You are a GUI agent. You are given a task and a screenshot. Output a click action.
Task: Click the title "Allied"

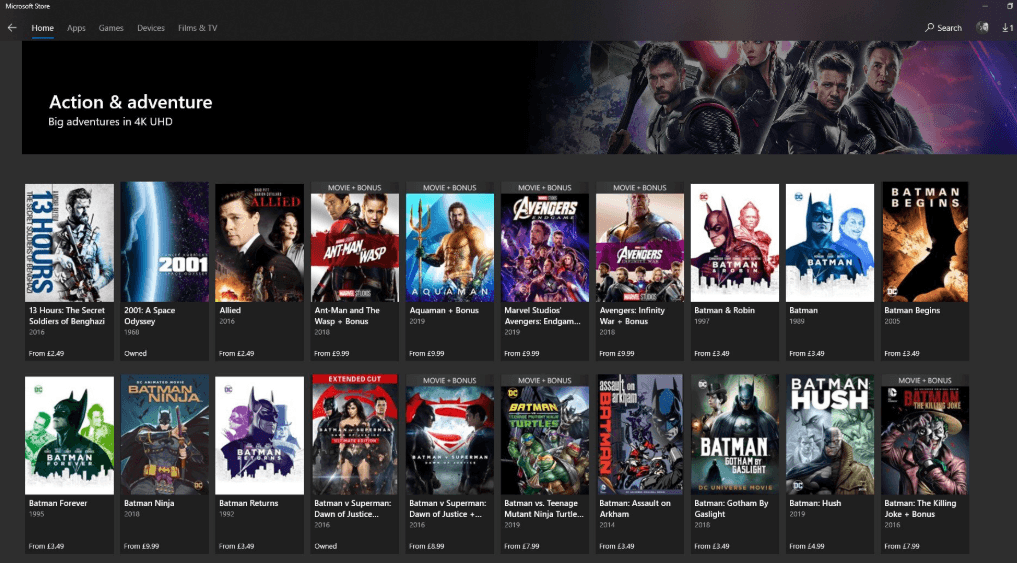230,310
